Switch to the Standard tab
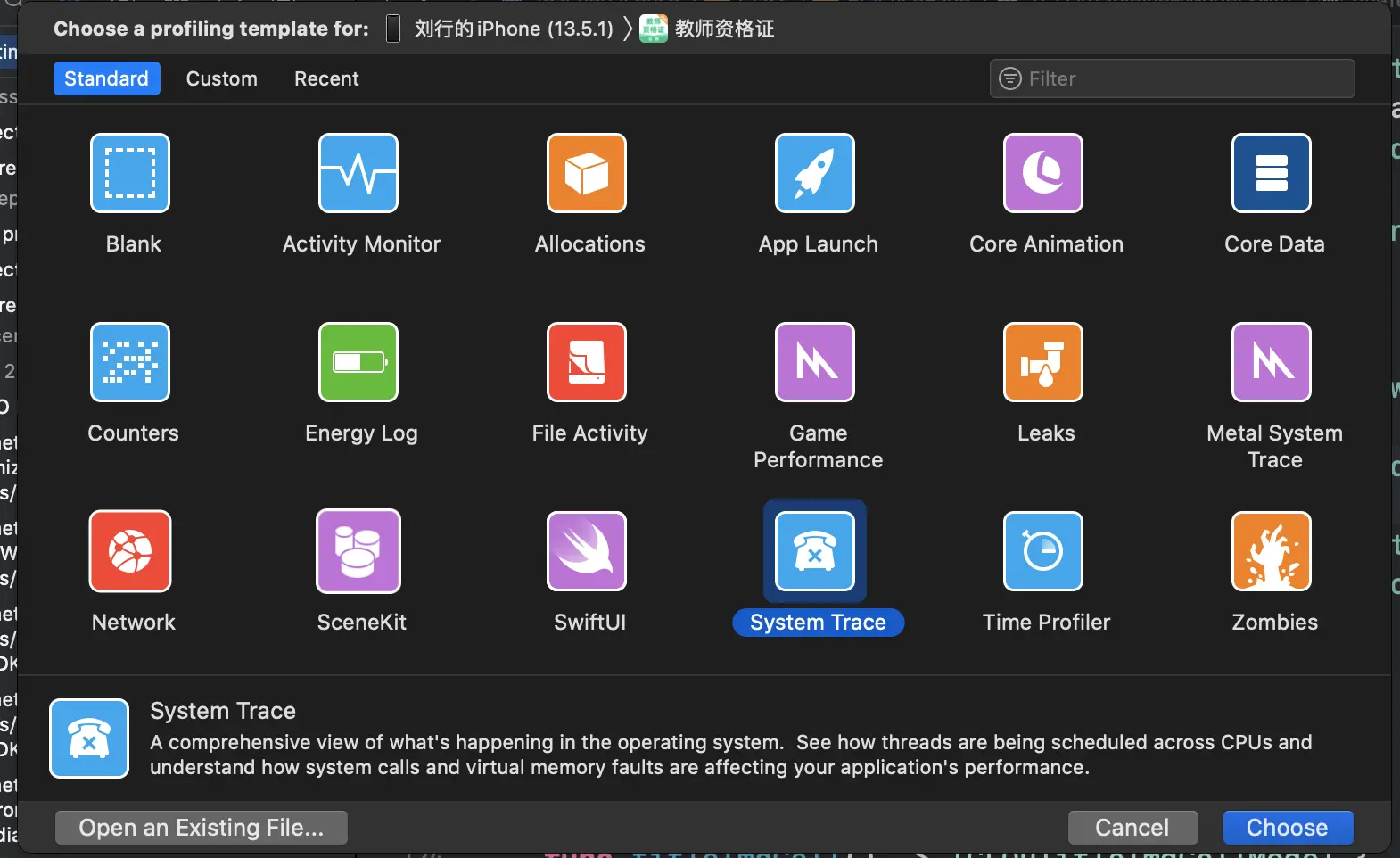This screenshot has width=1400, height=858. [x=107, y=78]
